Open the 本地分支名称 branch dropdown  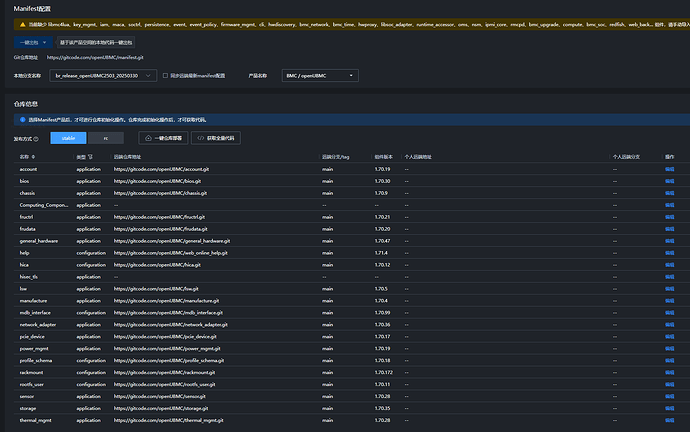coord(103,75)
